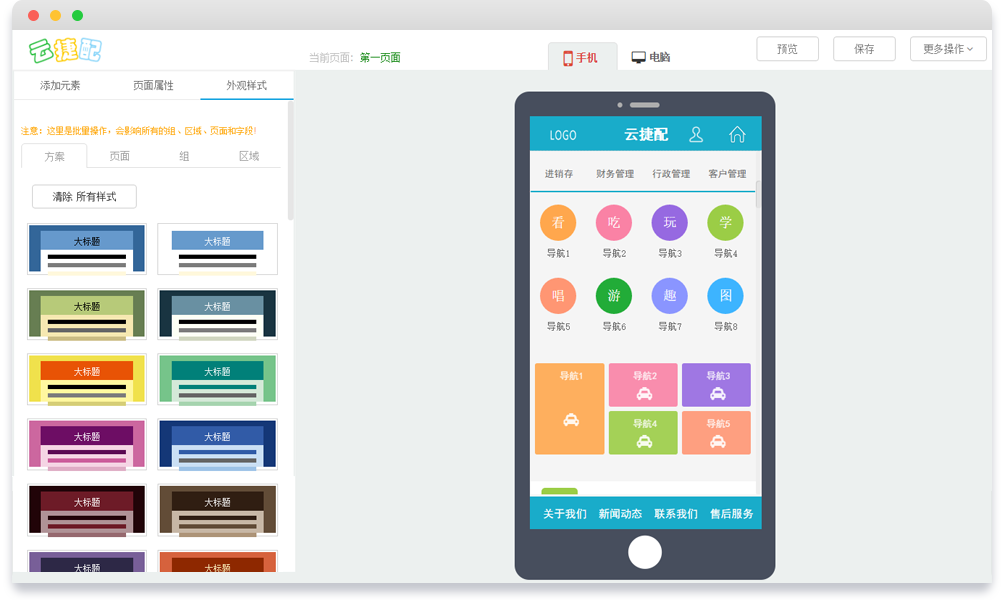Select the green 游 circle icon
This screenshot has height=600, width=1003.
(x=614, y=297)
